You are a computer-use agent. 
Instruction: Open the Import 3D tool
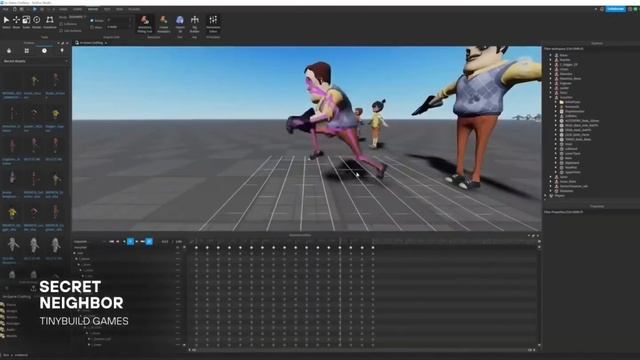coord(180,24)
